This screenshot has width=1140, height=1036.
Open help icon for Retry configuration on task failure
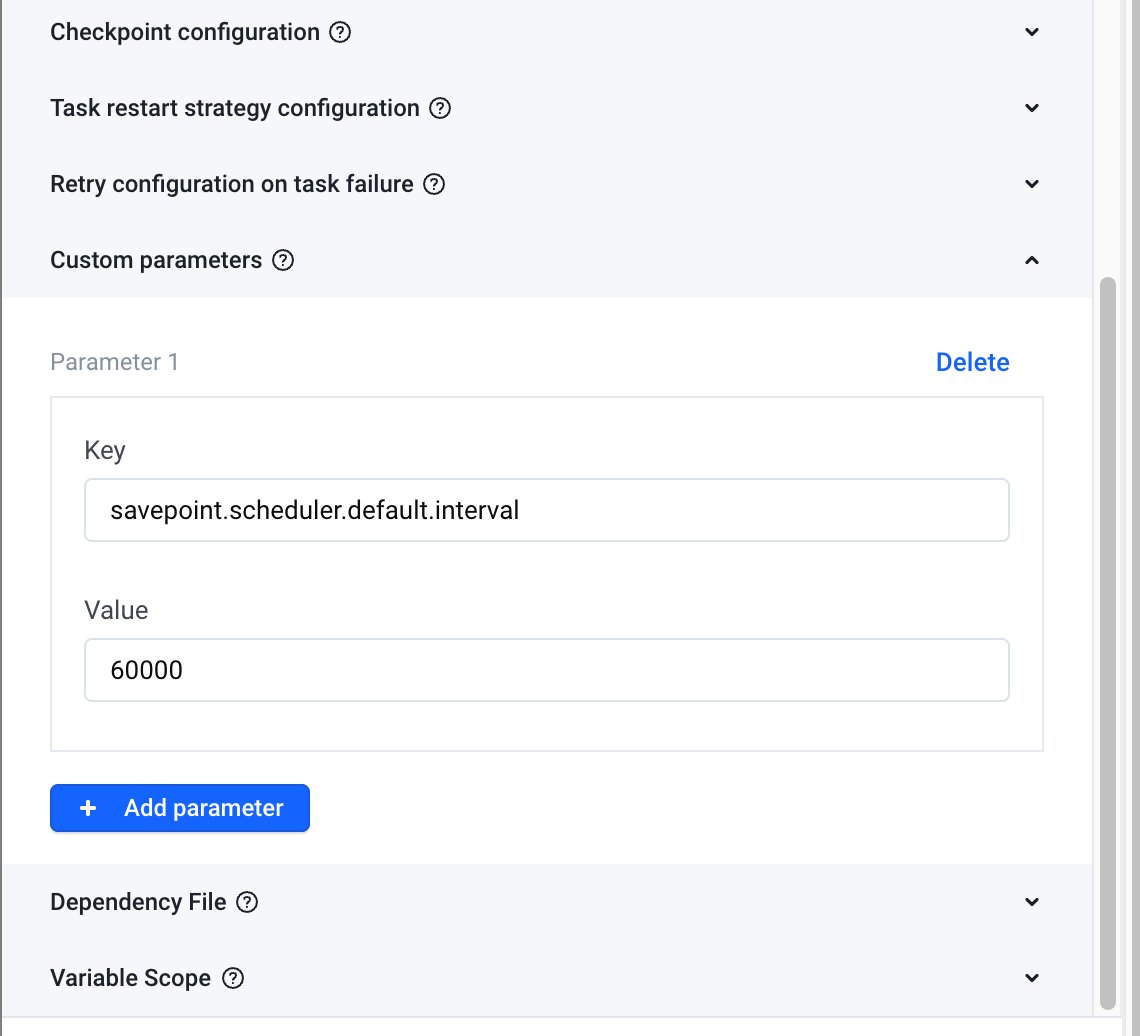click(434, 184)
